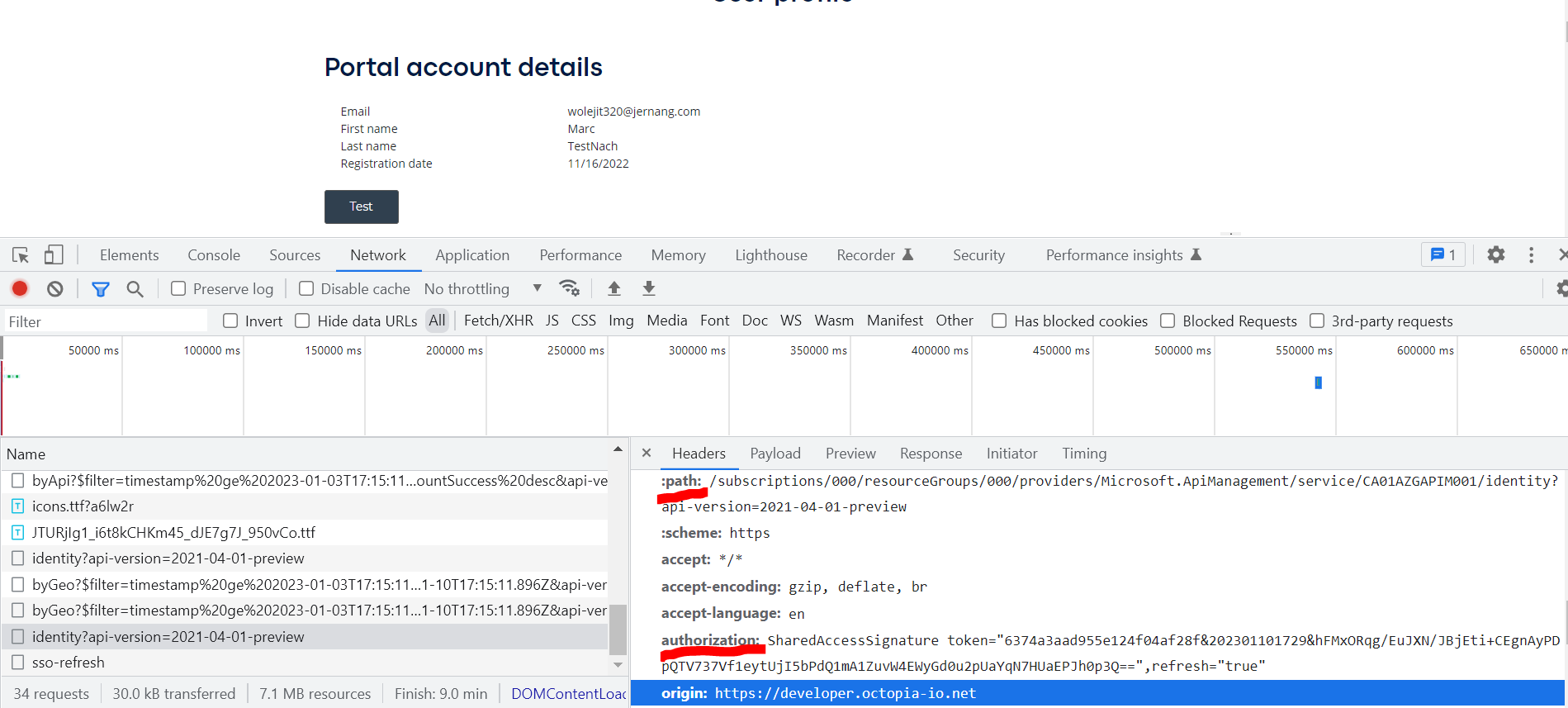Image resolution: width=1568 pixels, height=708 pixels.
Task: Filter requests by Manifest type
Action: (895, 321)
